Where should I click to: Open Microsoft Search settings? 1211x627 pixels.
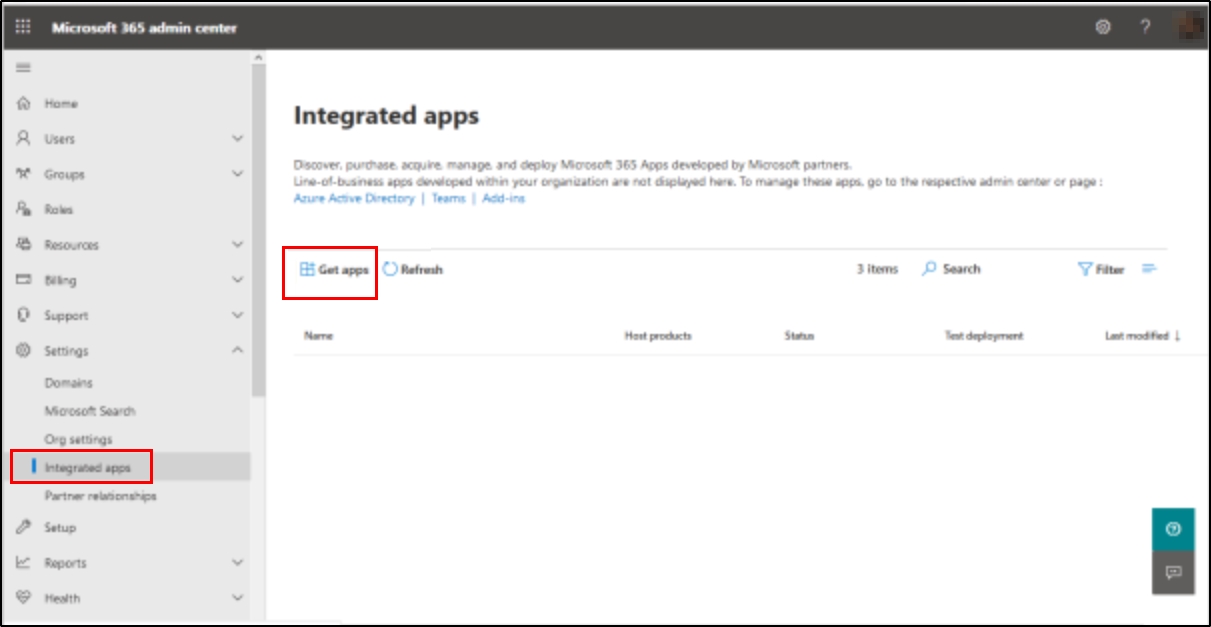(x=90, y=411)
